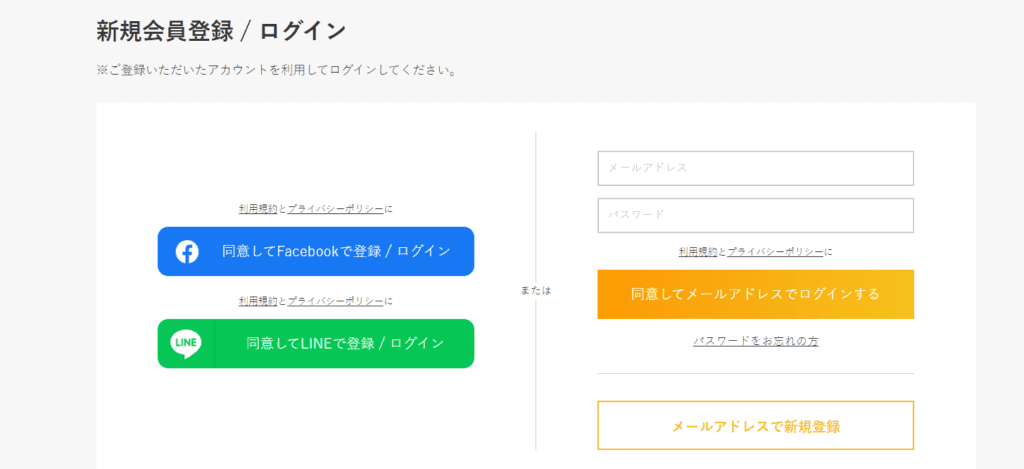The height and width of the screenshot is (469, 1024).
Task: Click the Facebook logo icon
Action: [x=187, y=252]
